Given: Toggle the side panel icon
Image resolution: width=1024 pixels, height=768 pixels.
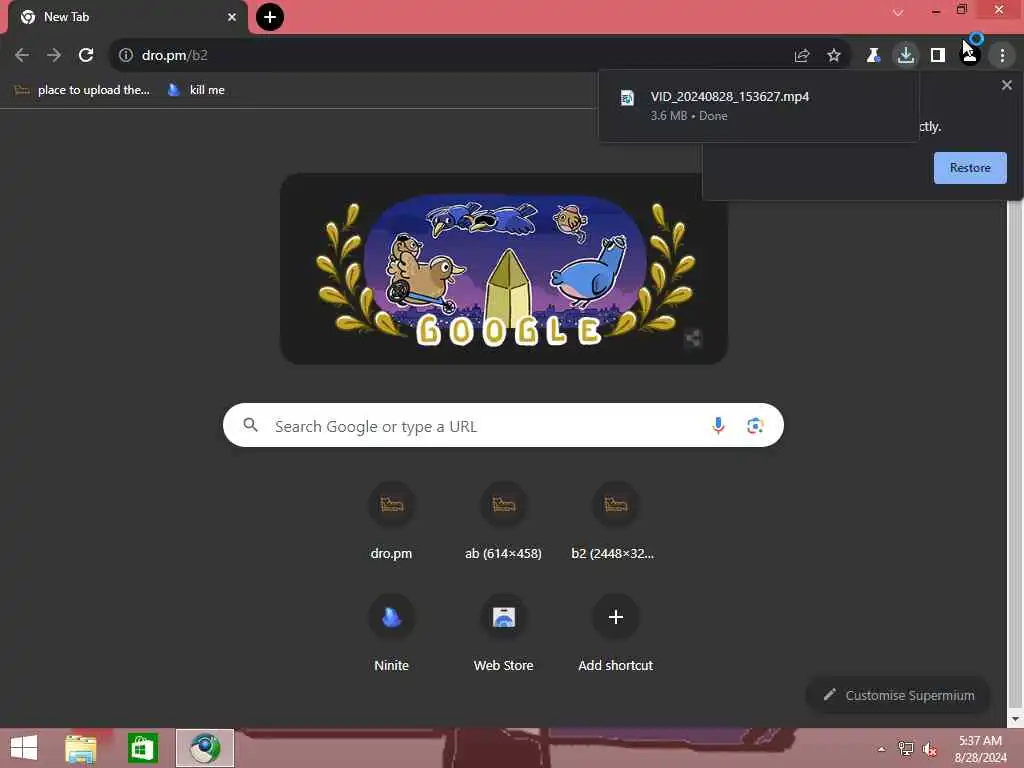Looking at the screenshot, I should [x=938, y=56].
